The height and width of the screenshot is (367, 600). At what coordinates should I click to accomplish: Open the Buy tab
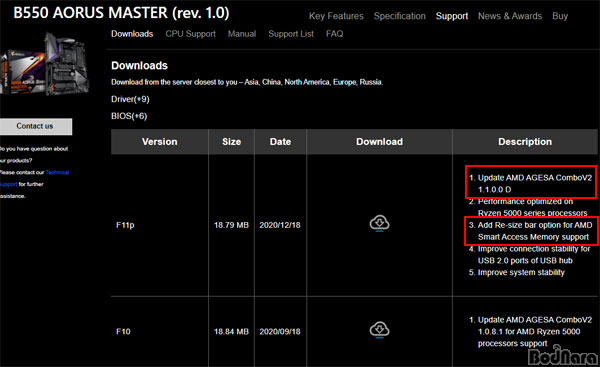pyautogui.click(x=560, y=16)
